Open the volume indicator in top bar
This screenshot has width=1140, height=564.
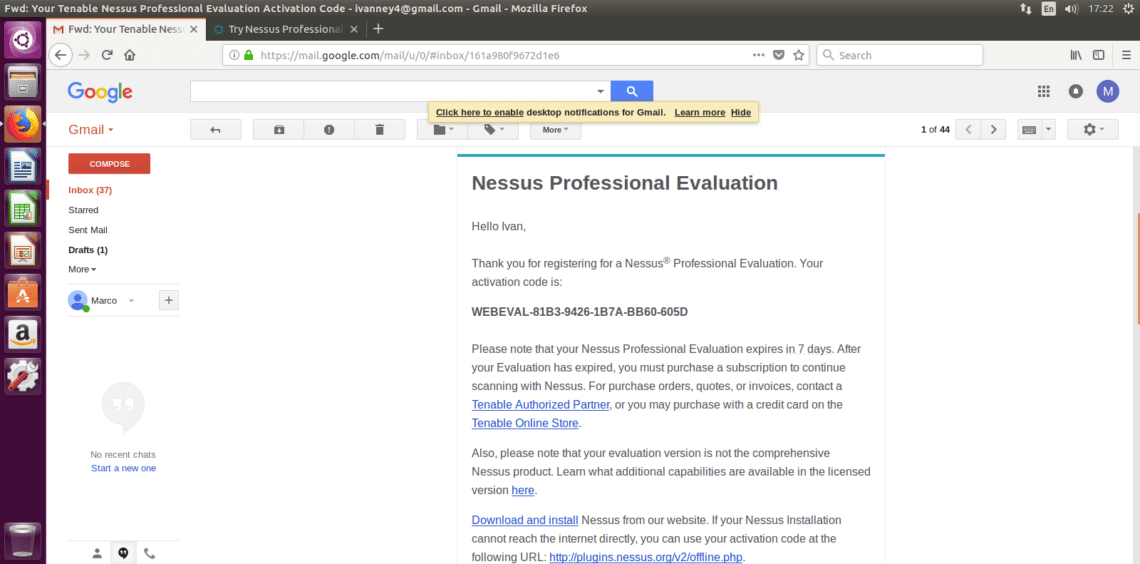(1071, 9)
